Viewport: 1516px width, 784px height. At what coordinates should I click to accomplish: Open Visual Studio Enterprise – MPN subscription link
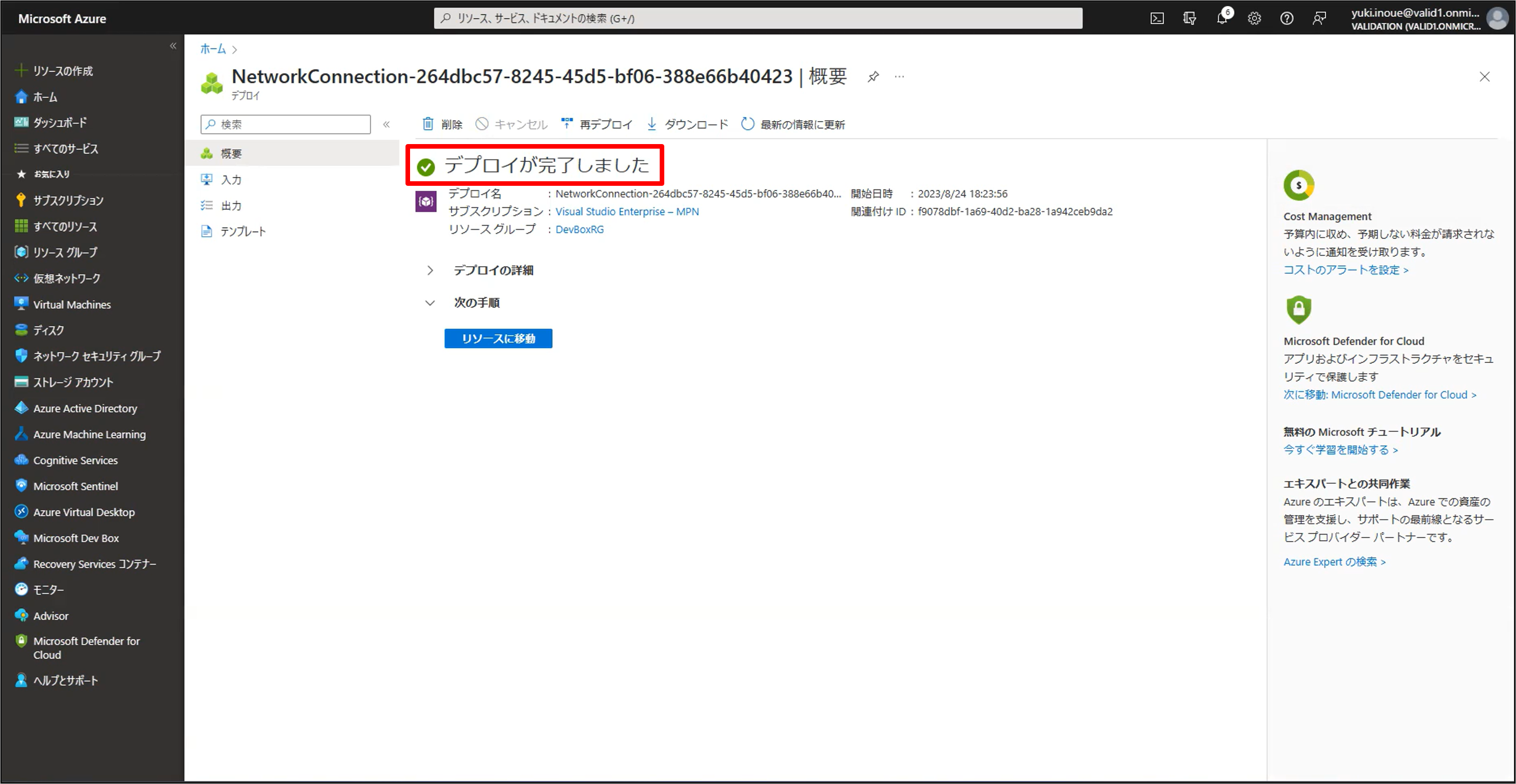627,212
